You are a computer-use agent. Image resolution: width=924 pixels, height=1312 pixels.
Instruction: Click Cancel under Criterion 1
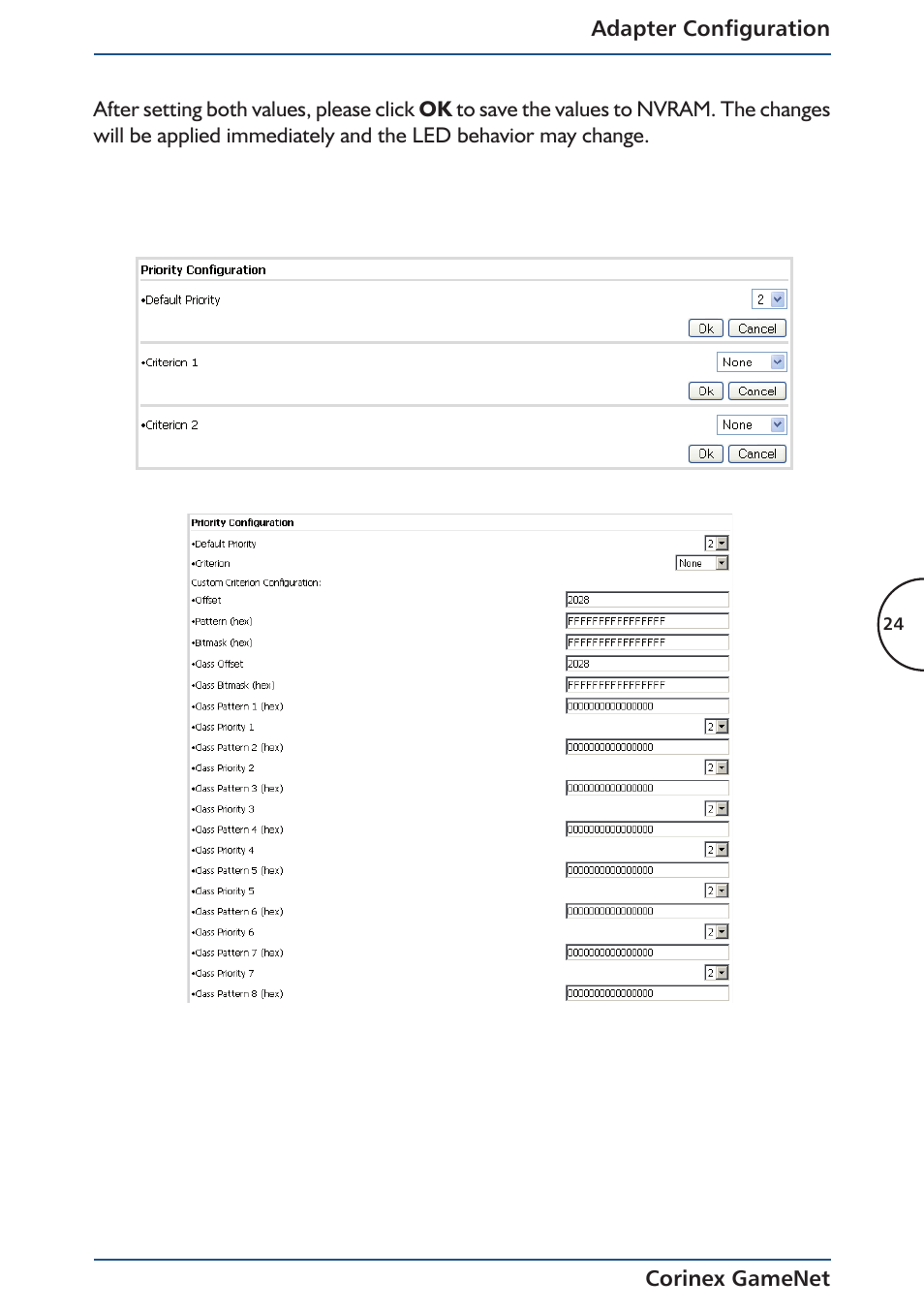(x=756, y=391)
